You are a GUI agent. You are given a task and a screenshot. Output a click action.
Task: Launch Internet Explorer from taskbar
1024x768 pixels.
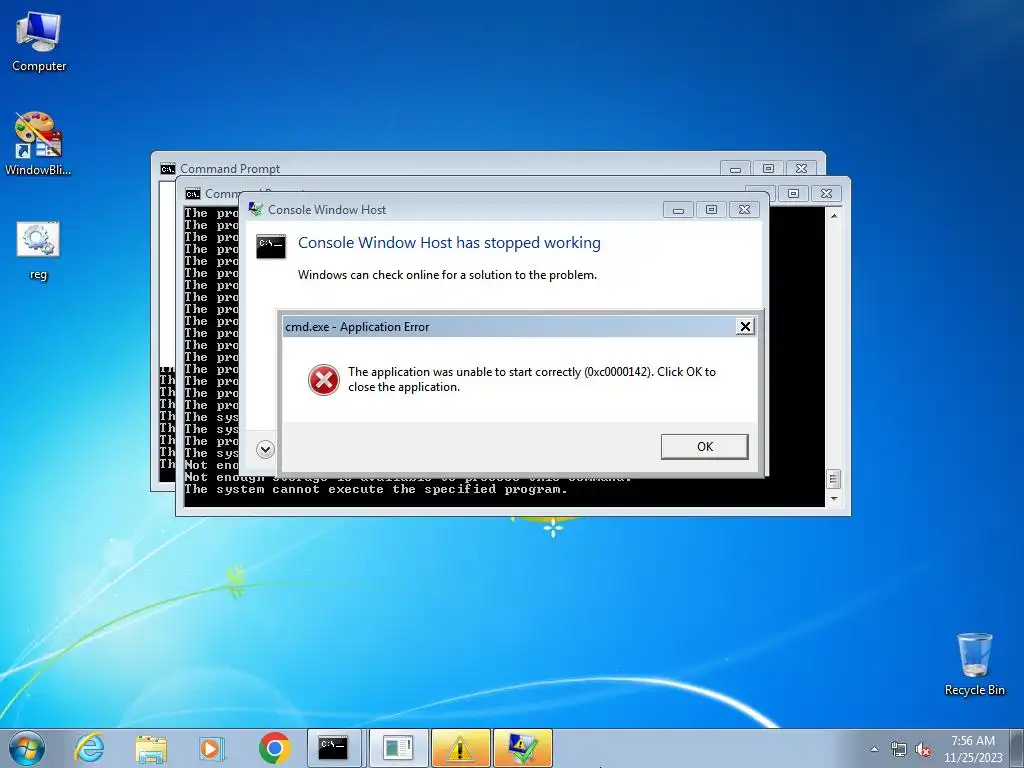pyautogui.click(x=89, y=748)
